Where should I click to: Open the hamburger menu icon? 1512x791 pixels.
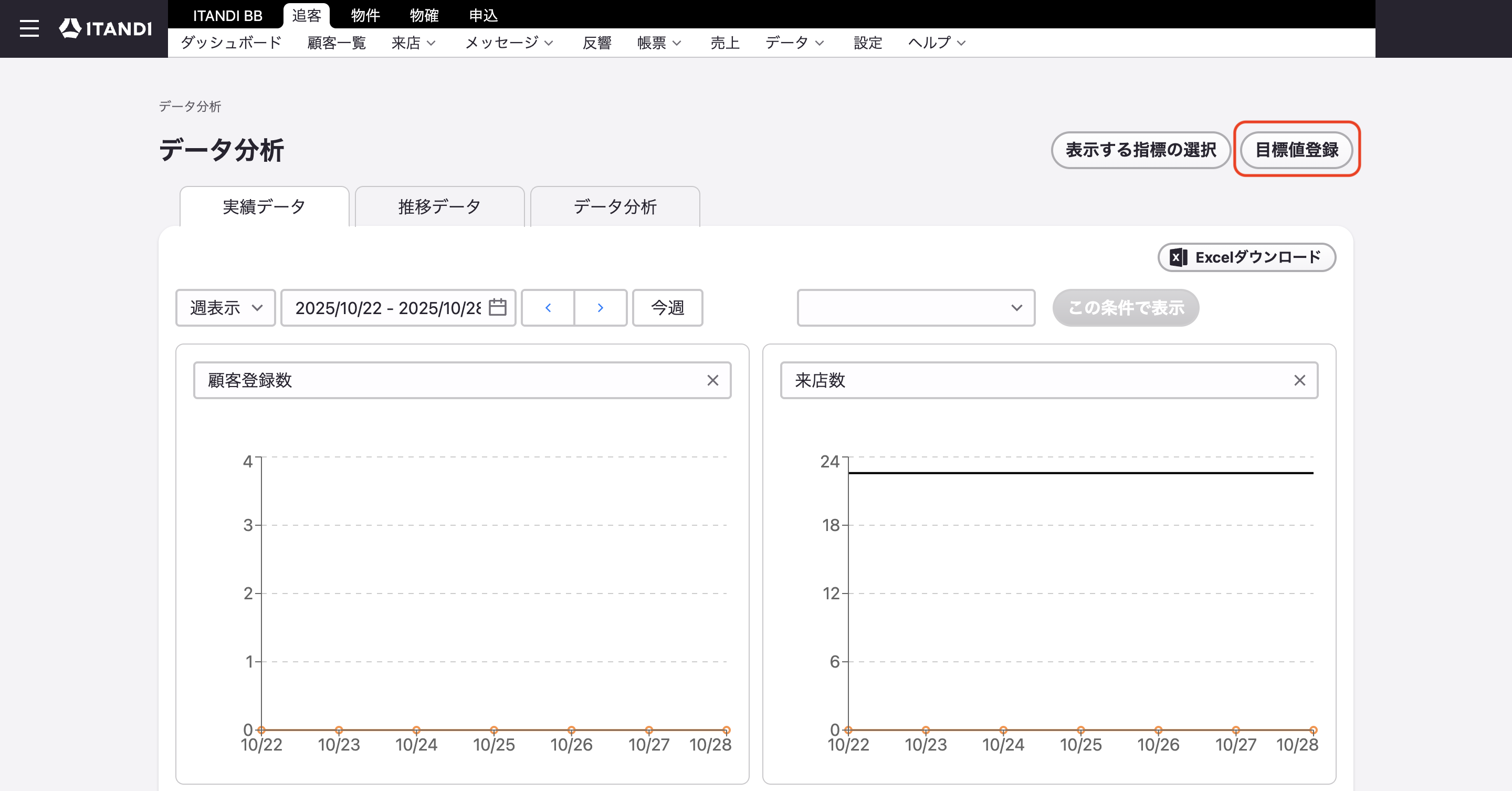[x=29, y=28]
